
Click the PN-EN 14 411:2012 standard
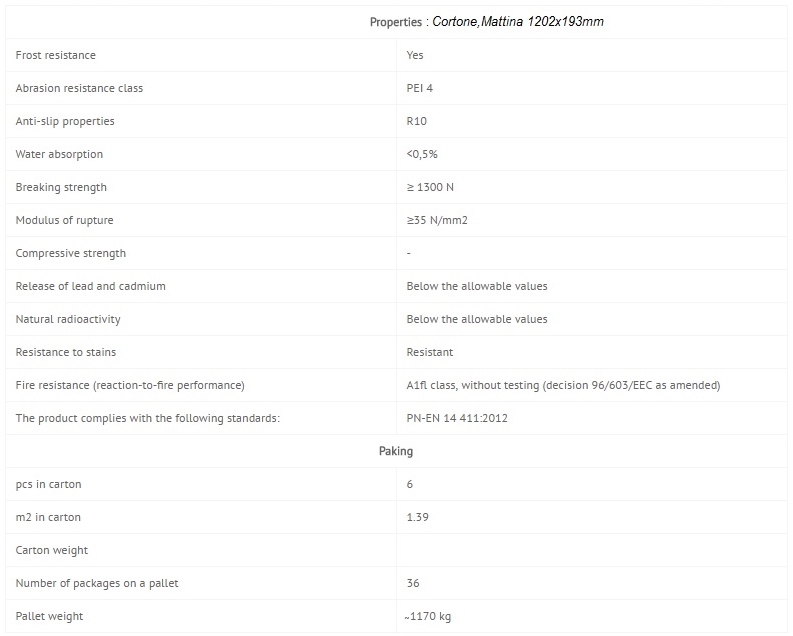[457, 418]
